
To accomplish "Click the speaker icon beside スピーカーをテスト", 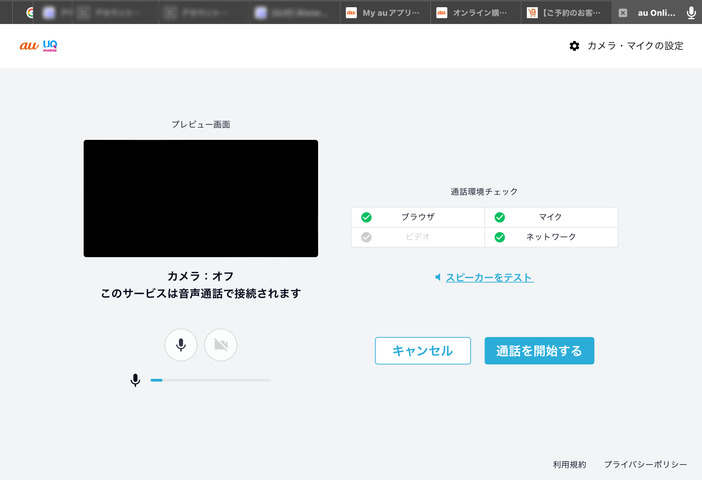I will 438,277.
